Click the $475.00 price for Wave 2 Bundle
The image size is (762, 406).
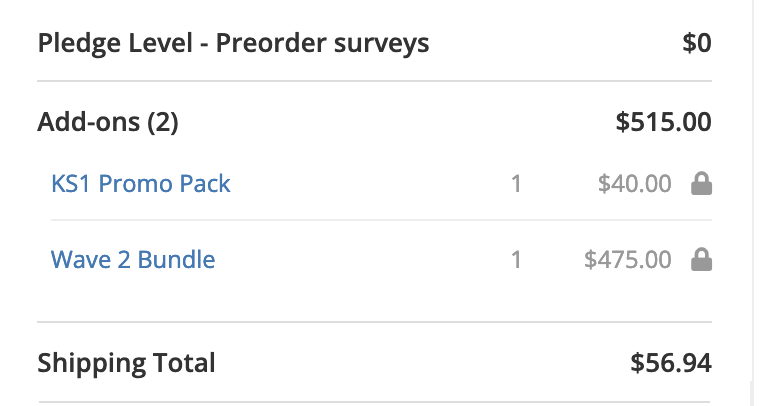628,260
